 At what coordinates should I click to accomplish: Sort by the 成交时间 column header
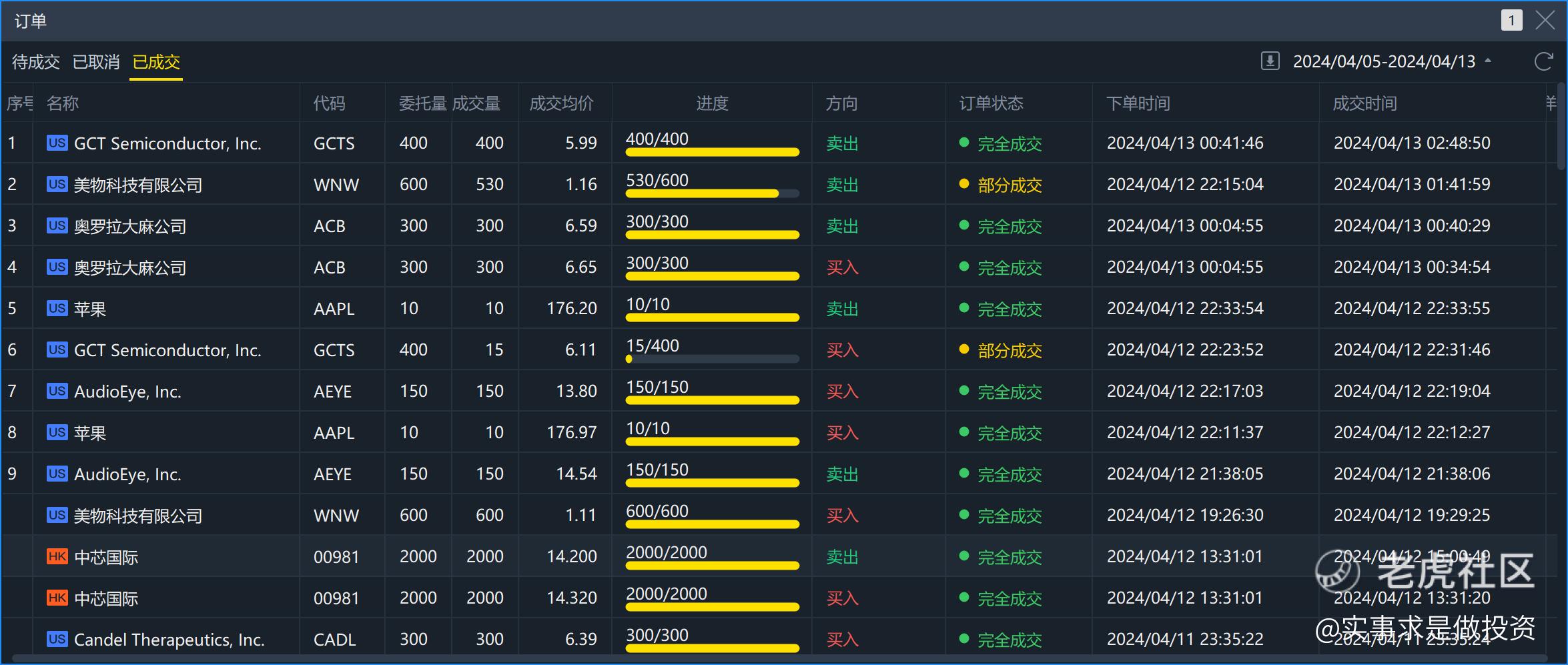point(1365,103)
